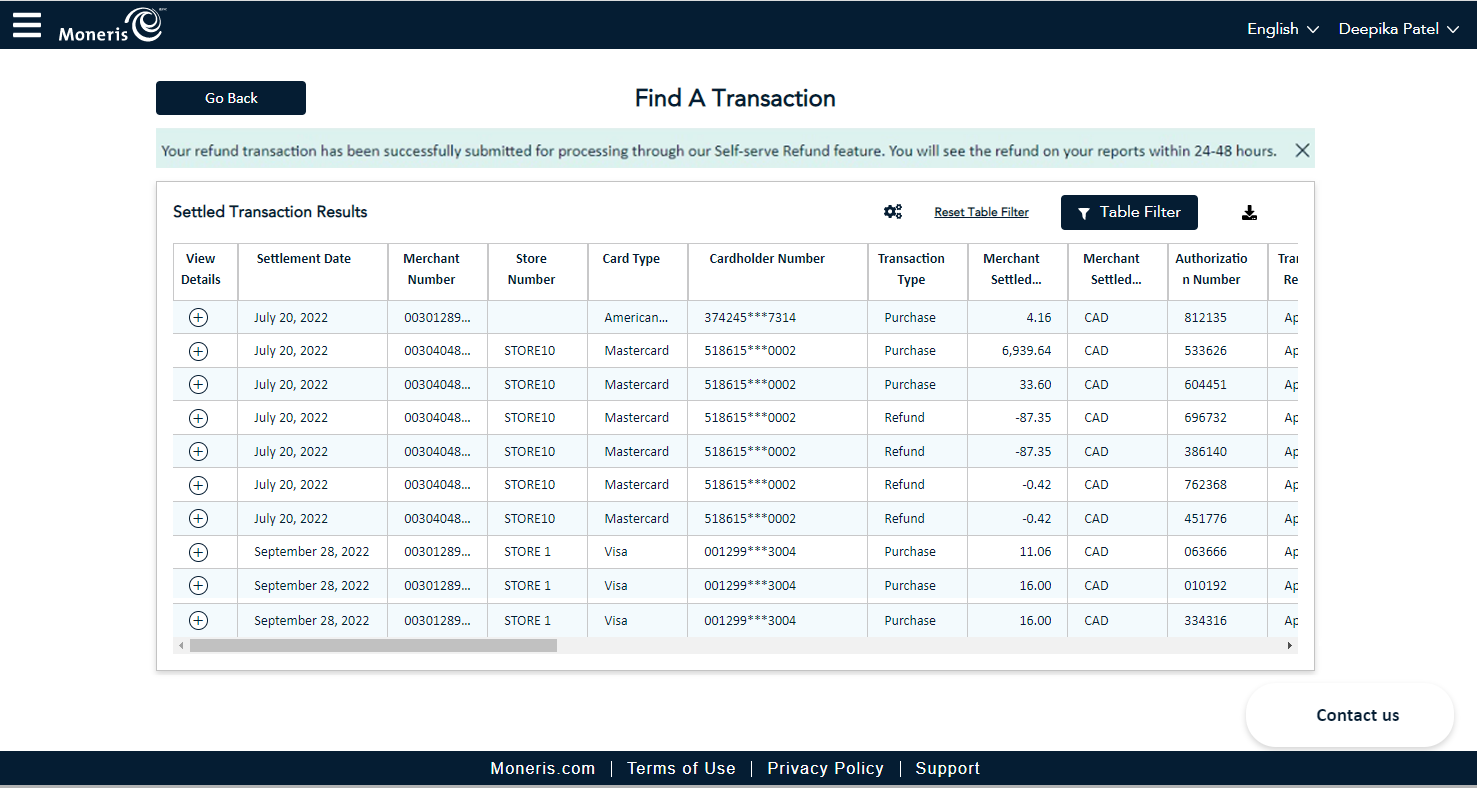Click the scrollbar right arrow
The width and height of the screenshot is (1477, 788).
pyautogui.click(x=1289, y=646)
